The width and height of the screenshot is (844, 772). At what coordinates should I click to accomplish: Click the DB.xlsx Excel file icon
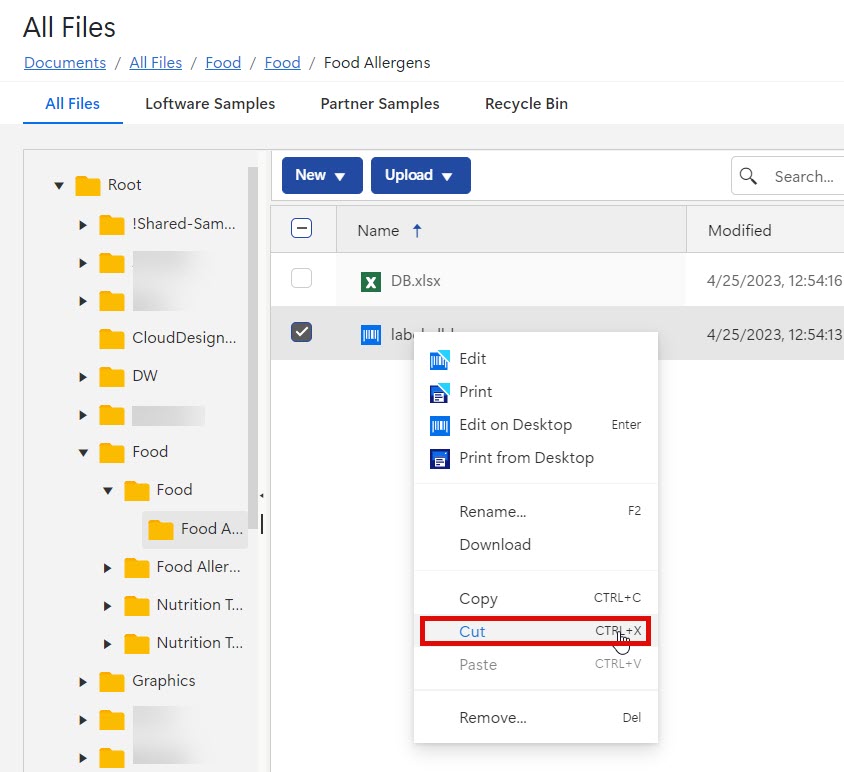[x=371, y=281]
